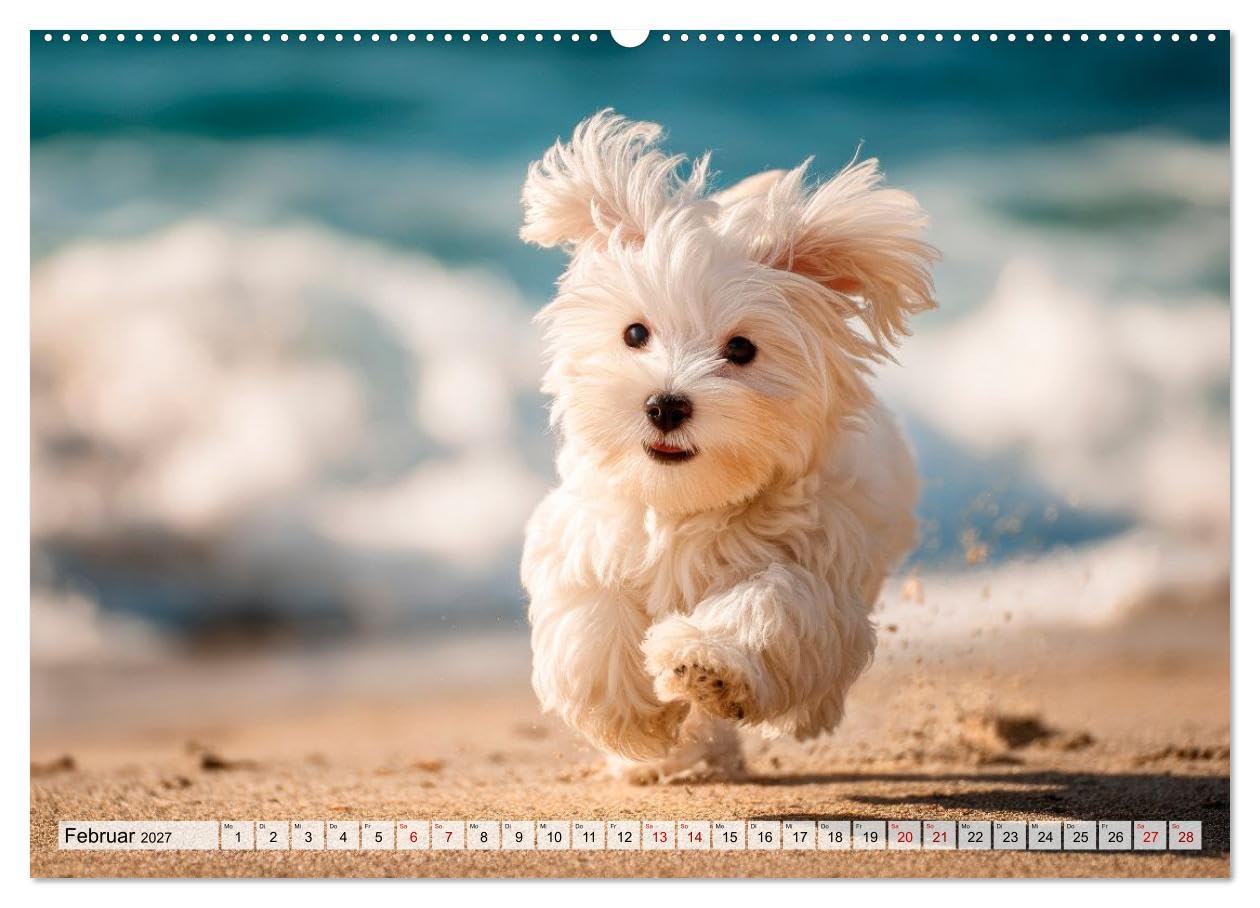Select day 16 in the calendar strip
The width and height of the screenshot is (1260, 908).
(x=763, y=836)
